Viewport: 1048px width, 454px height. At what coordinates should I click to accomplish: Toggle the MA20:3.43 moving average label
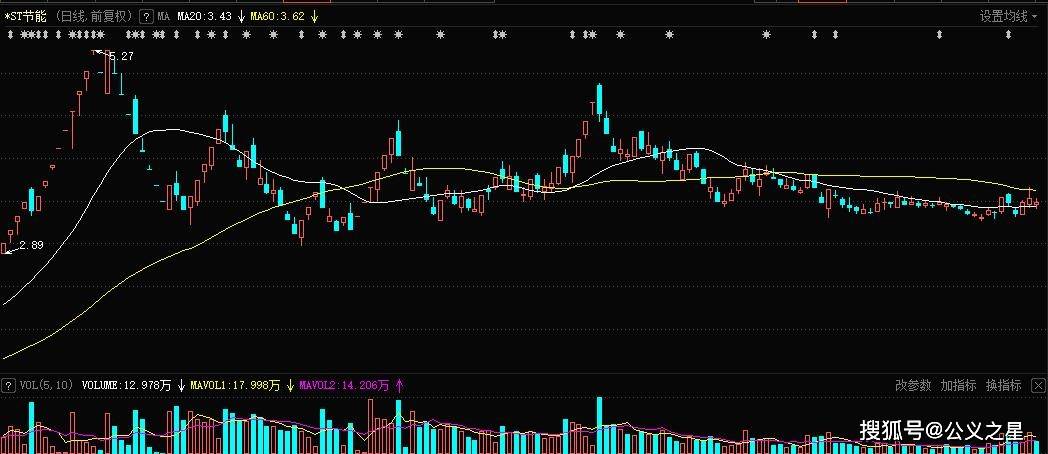tap(205, 16)
